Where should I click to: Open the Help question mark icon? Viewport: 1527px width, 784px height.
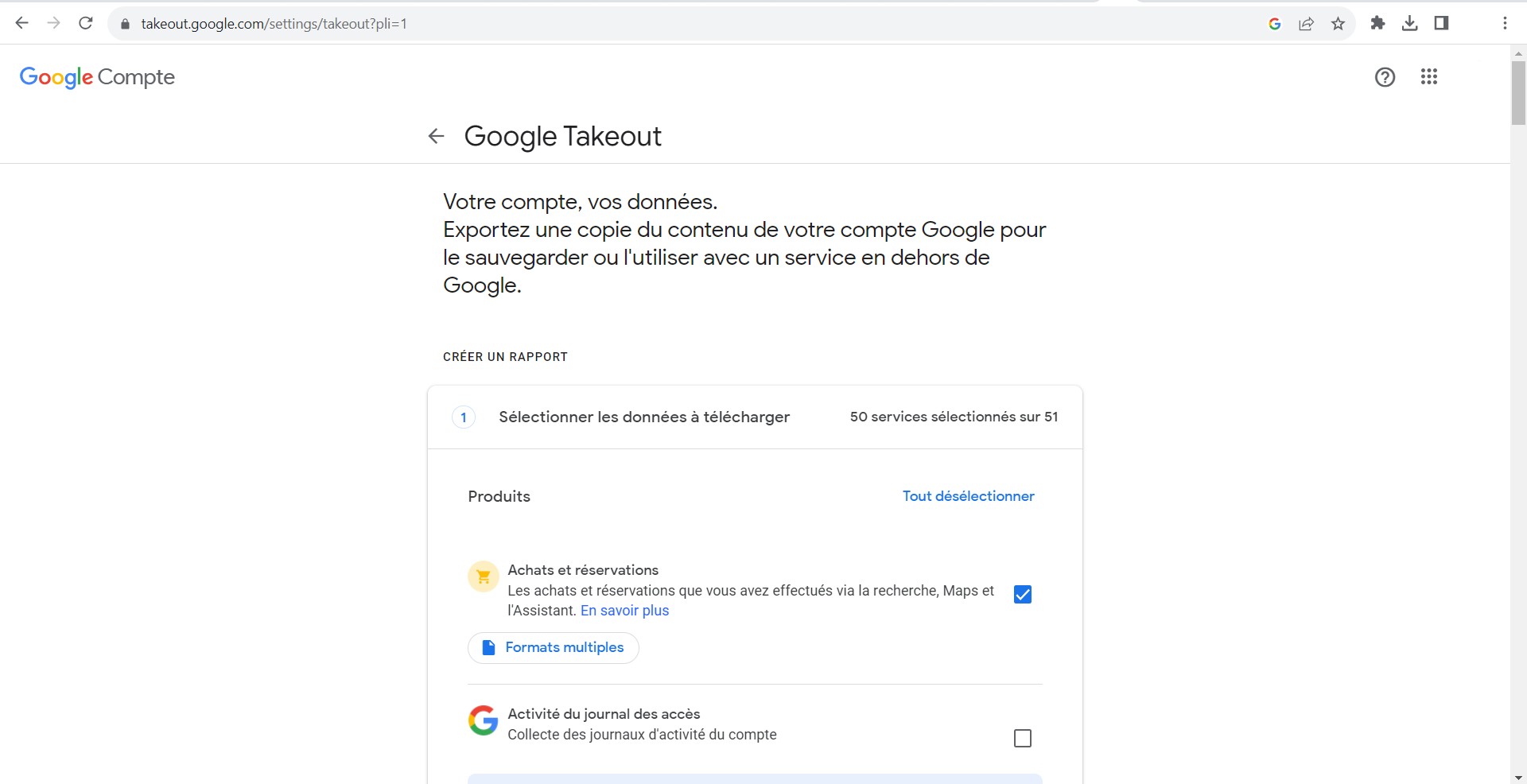1385,77
